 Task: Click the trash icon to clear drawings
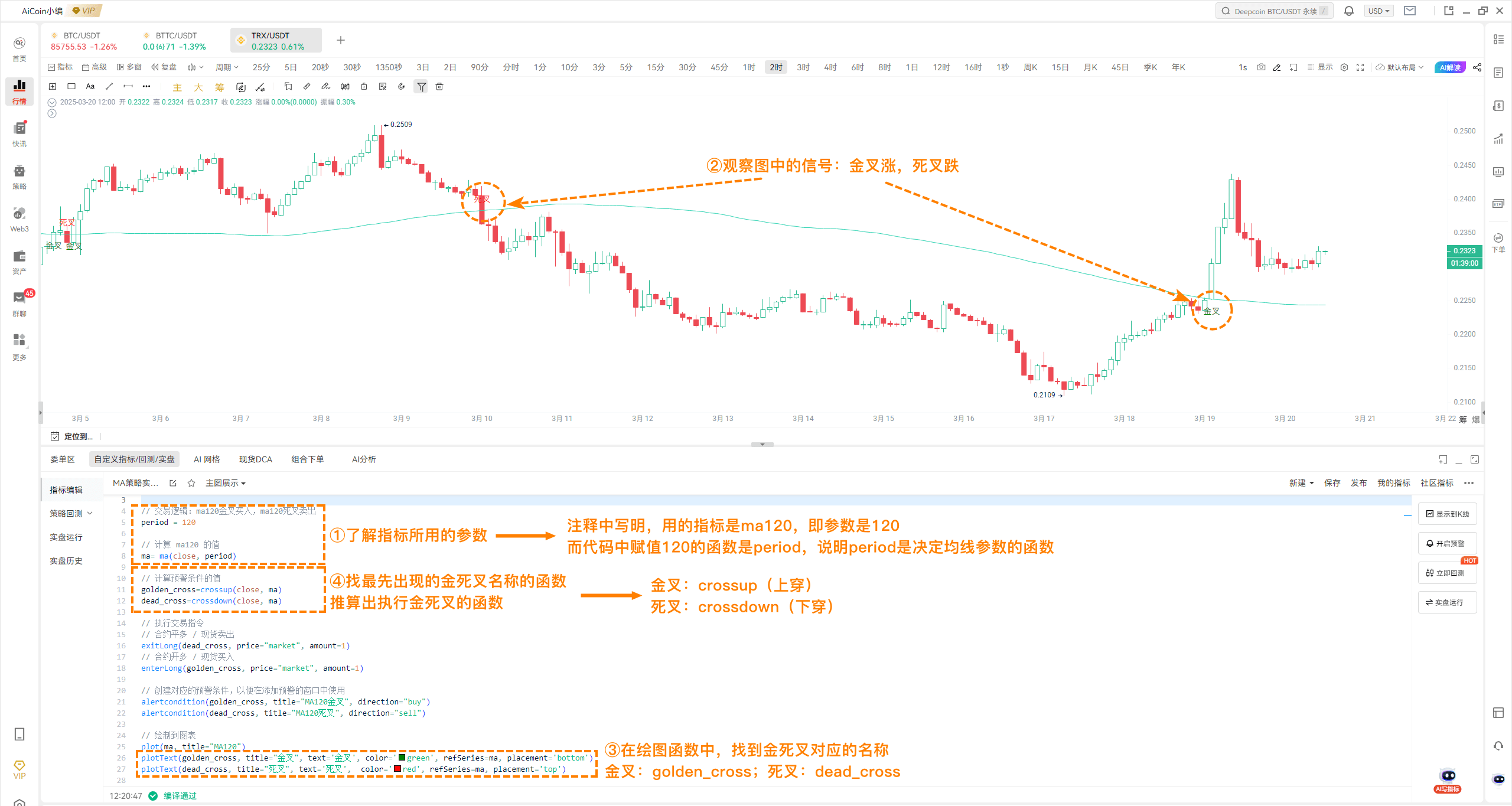439,86
